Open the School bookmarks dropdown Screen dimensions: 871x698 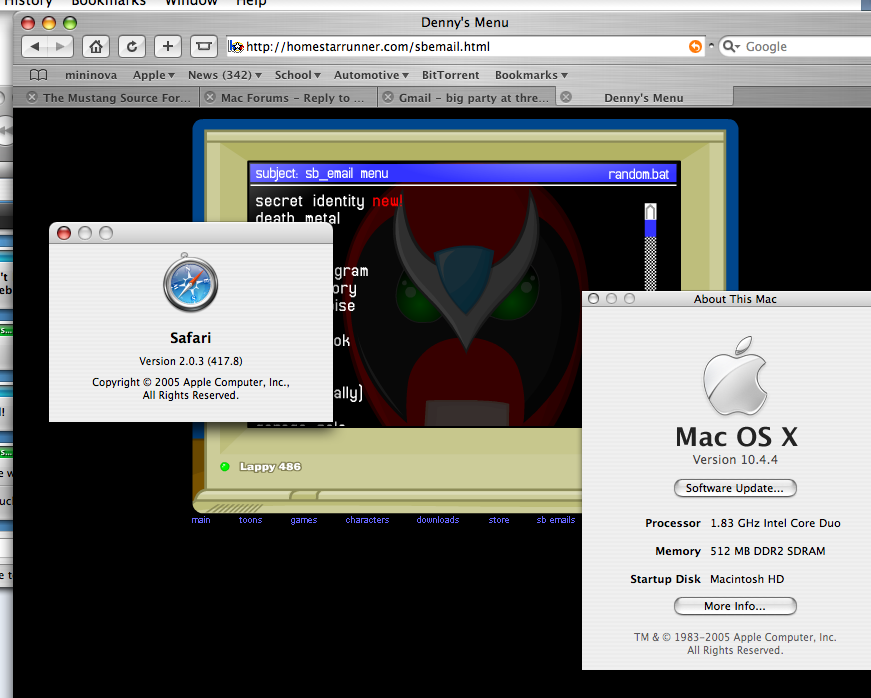[x=297, y=75]
